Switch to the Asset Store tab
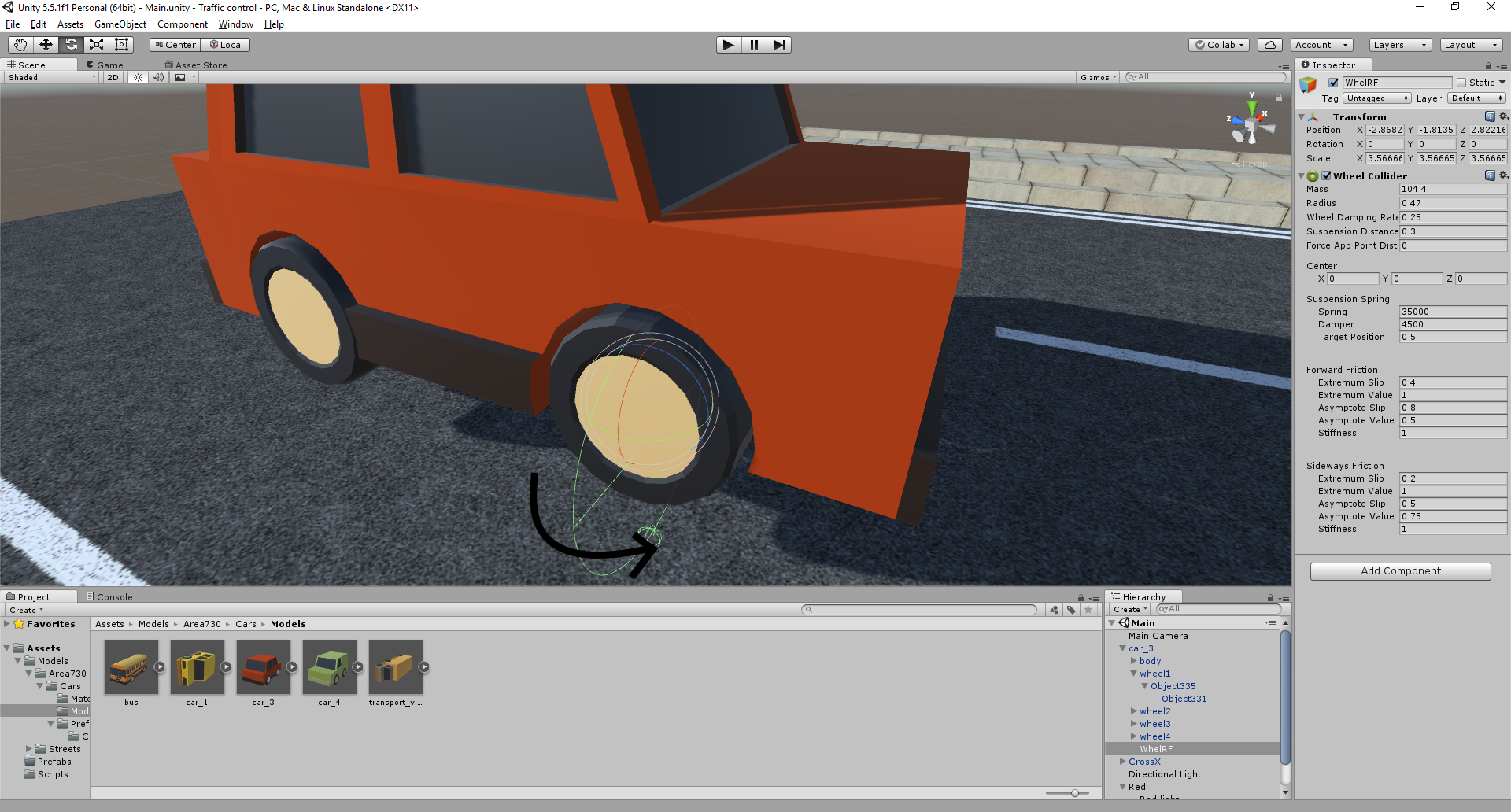Screen dimensions: 1511x812 click(196, 65)
